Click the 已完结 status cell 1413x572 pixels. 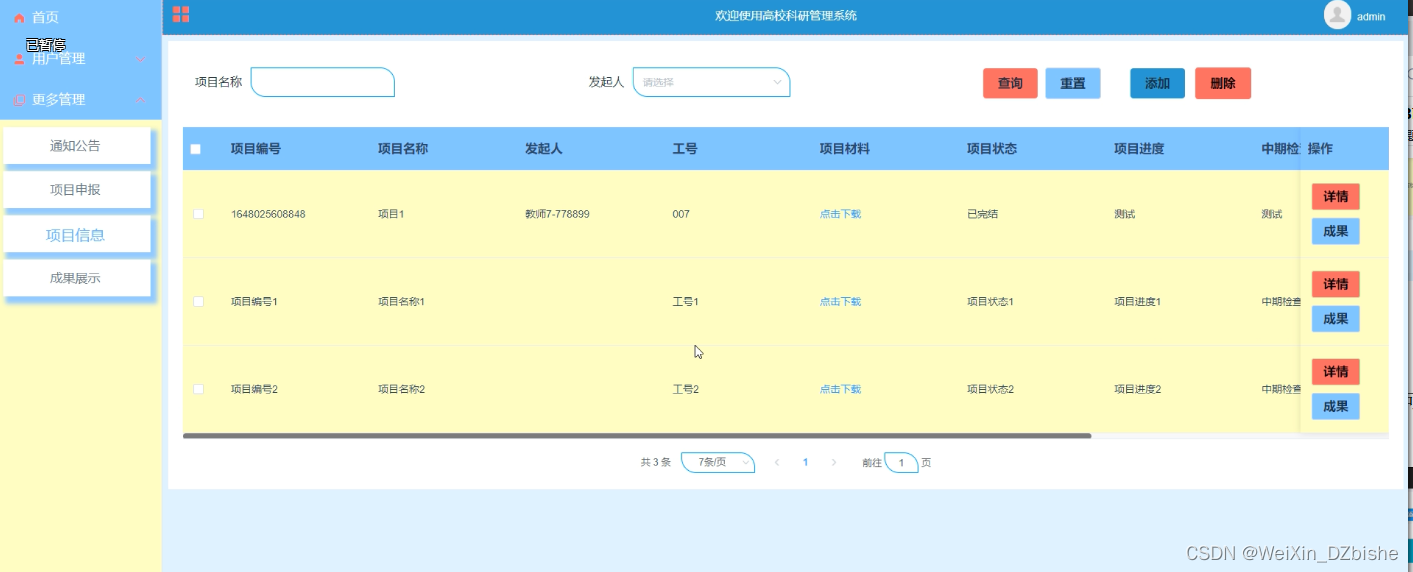pyautogui.click(x=983, y=214)
